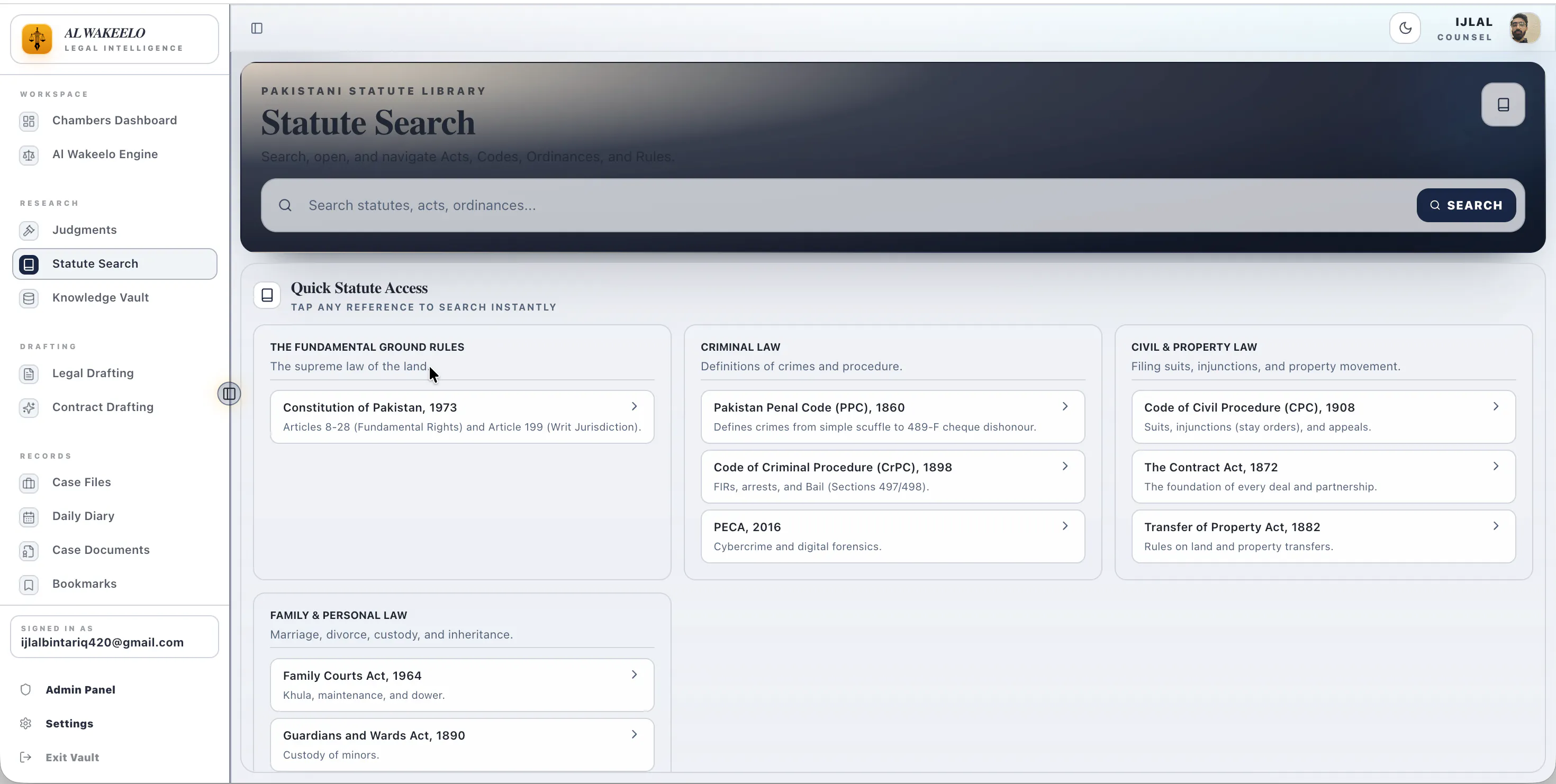Open Contract Drafting section
This screenshot has height=784, width=1556.
(115, 407)
